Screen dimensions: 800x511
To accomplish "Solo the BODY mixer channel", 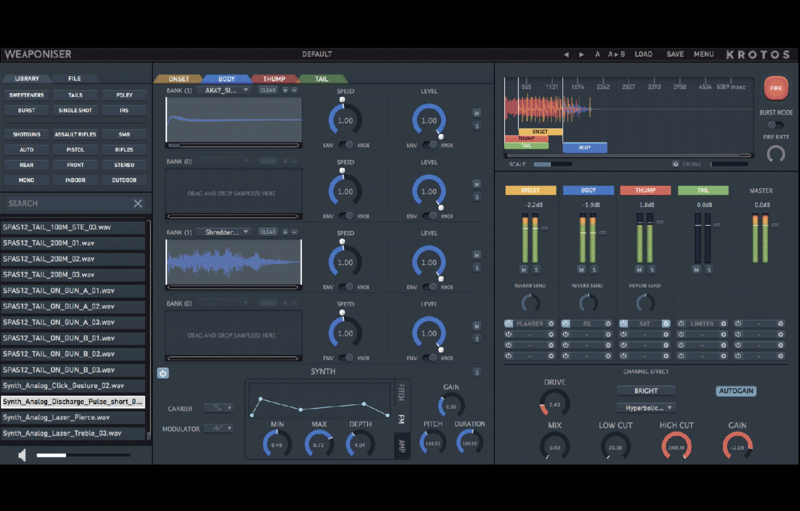I will point(594,269).
